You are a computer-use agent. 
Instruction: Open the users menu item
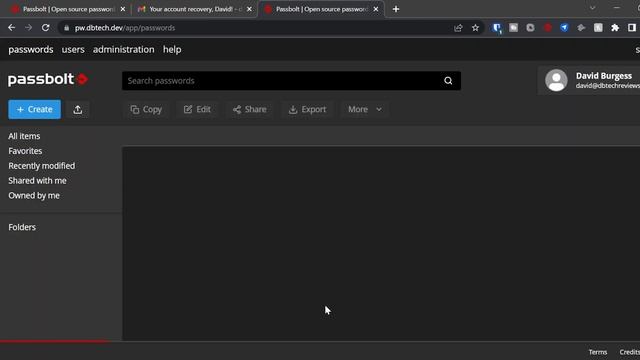pyautogui.click(x=73, y=49)
